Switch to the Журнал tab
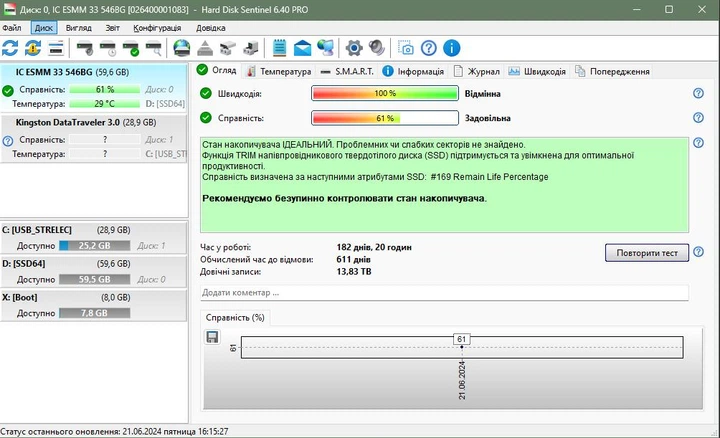Viewport: 720px width, 438px height. 476,72
